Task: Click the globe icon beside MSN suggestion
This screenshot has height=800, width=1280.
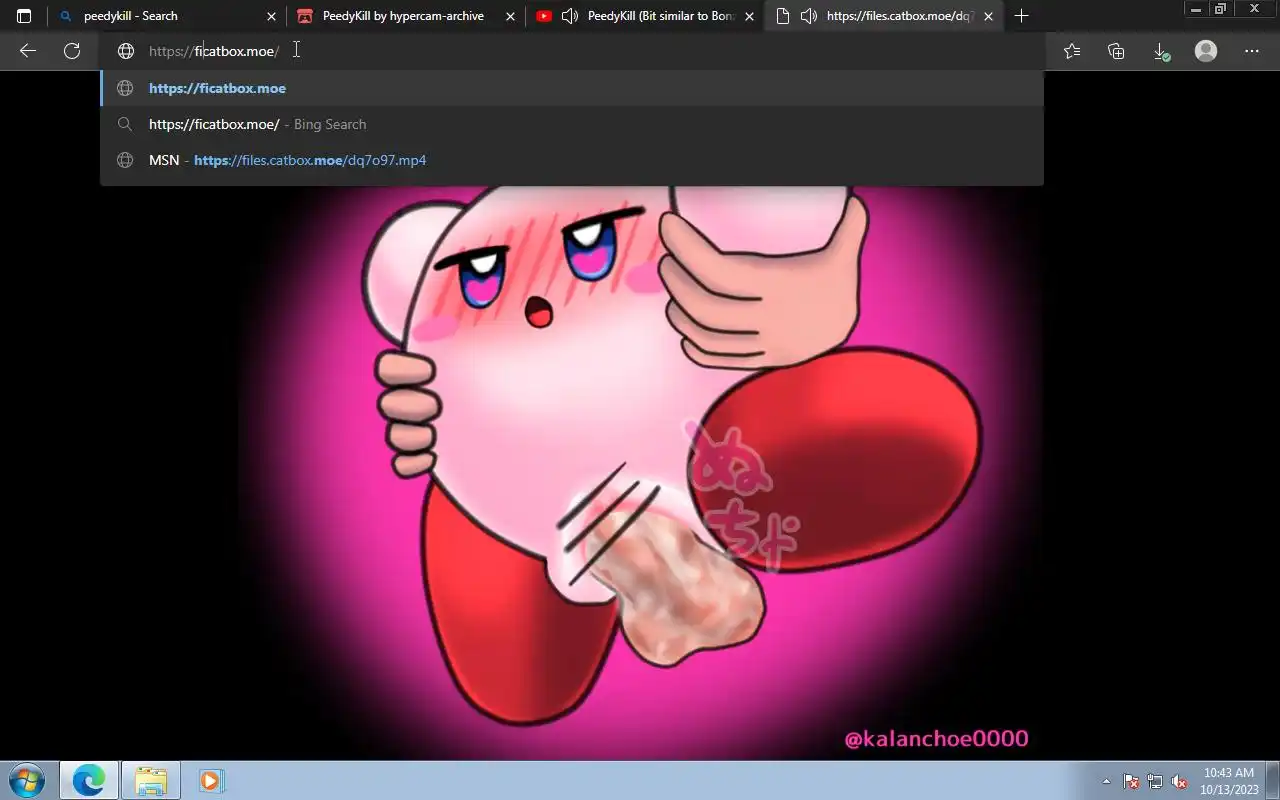Action: 125,160
